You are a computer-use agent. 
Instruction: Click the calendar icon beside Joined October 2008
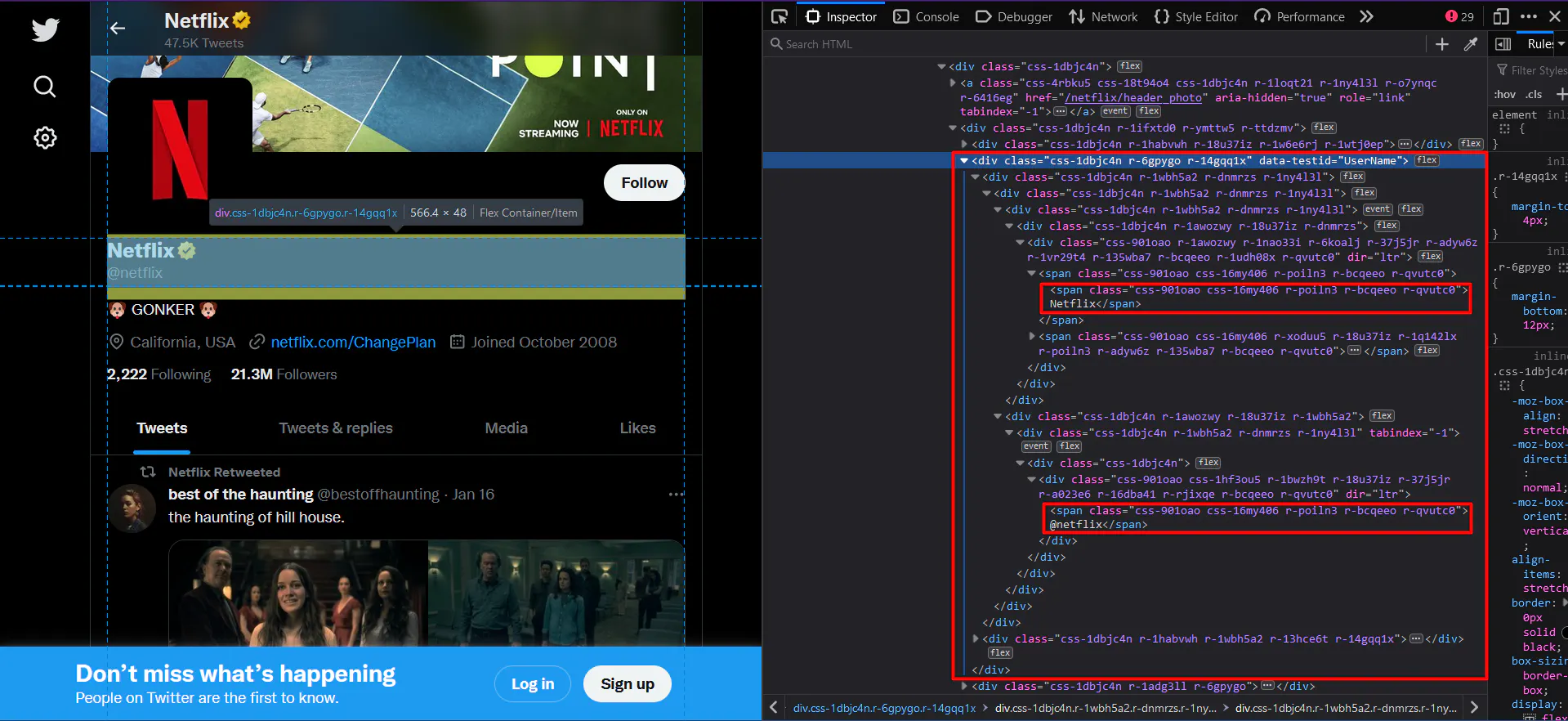(458, 342)
